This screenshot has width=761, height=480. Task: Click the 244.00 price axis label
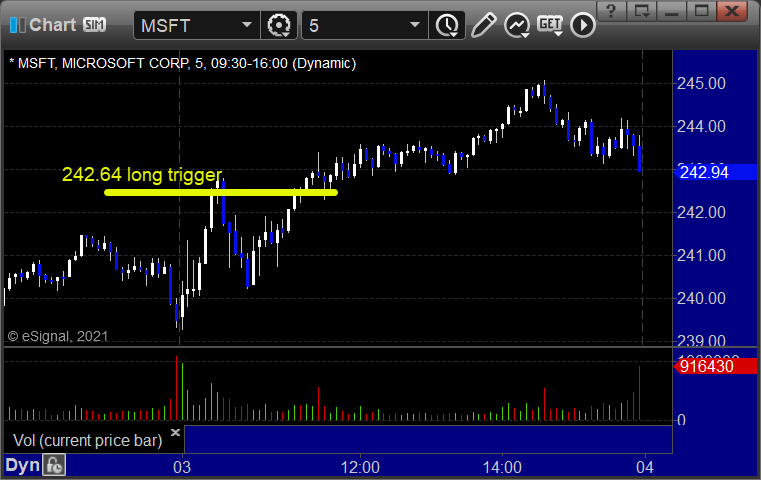(701, 126)
